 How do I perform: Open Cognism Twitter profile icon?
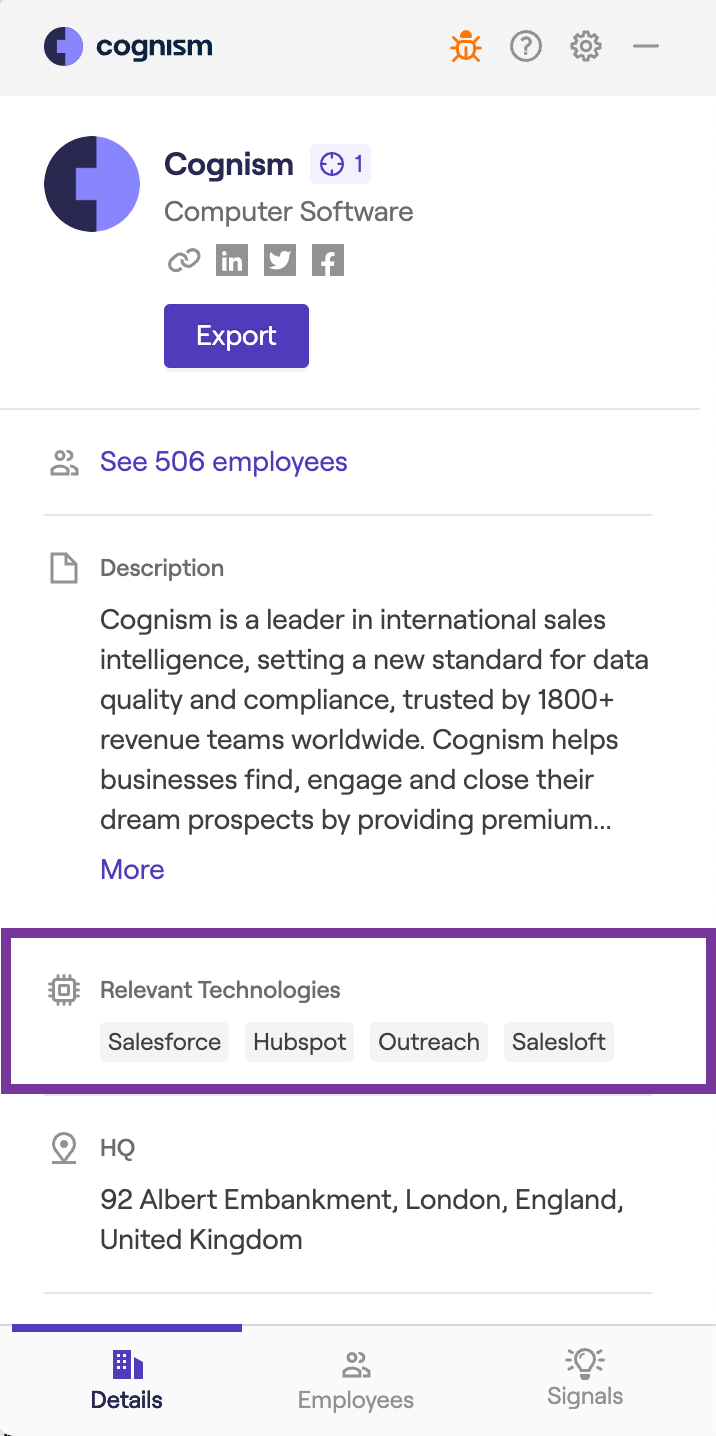coord(280,261)
